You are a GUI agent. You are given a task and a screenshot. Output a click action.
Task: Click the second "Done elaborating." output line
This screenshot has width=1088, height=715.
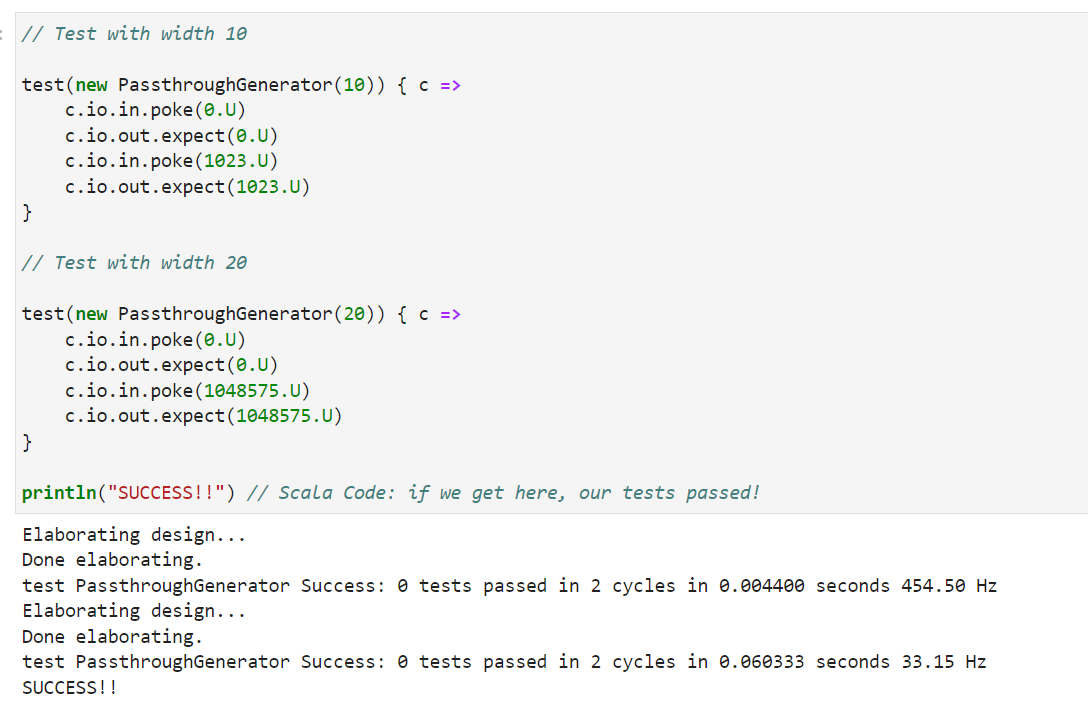pos(112,637)
